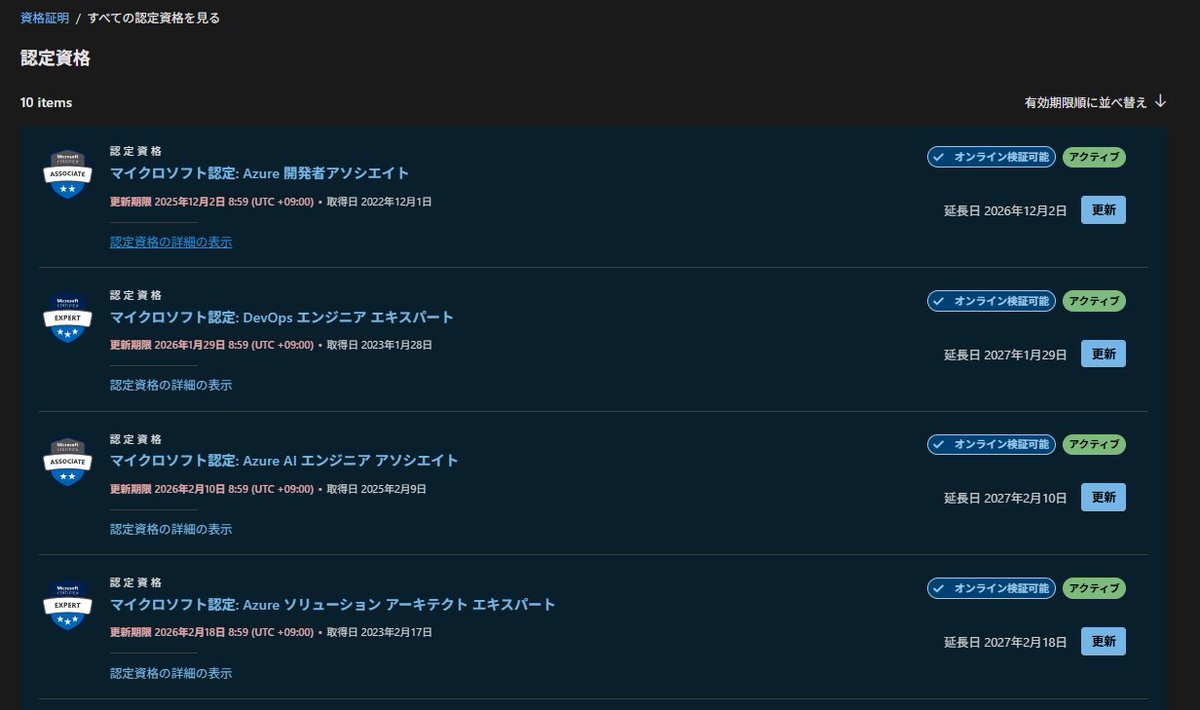Select 取得日 2025年2月9日 text
This screenshot has height=710, width=1200.
click(x=377, y=489)
